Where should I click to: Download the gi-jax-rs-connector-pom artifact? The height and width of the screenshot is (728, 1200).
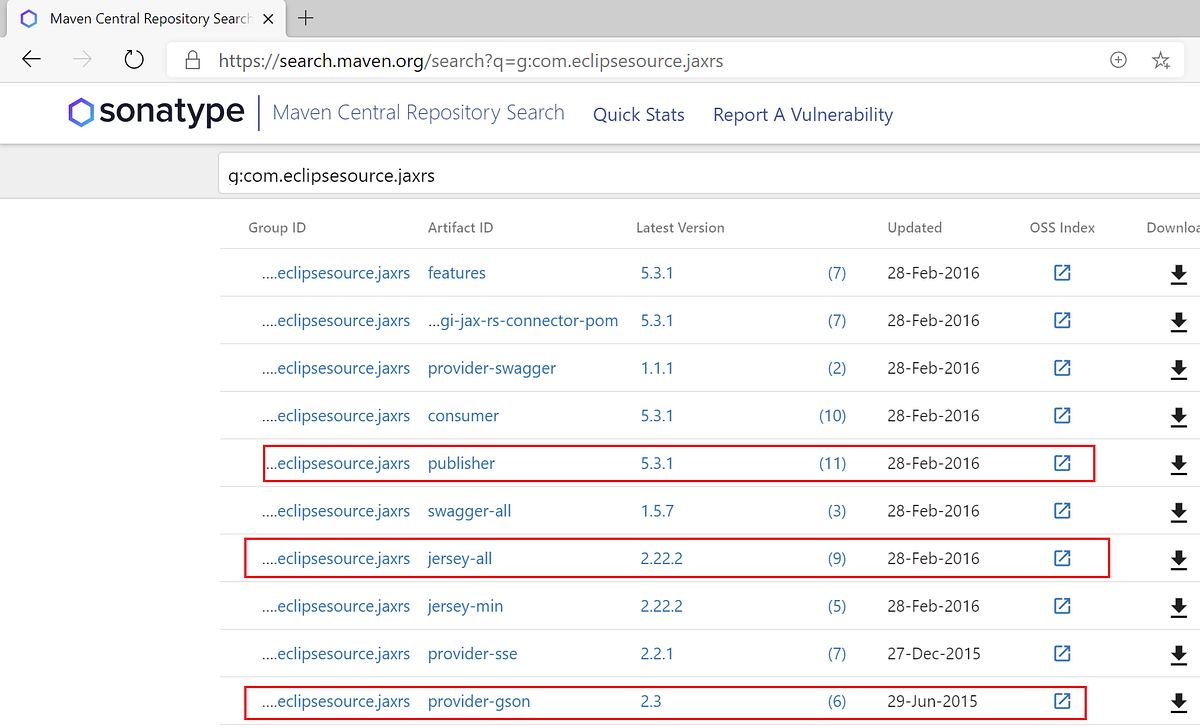(x=1178, y=322)
